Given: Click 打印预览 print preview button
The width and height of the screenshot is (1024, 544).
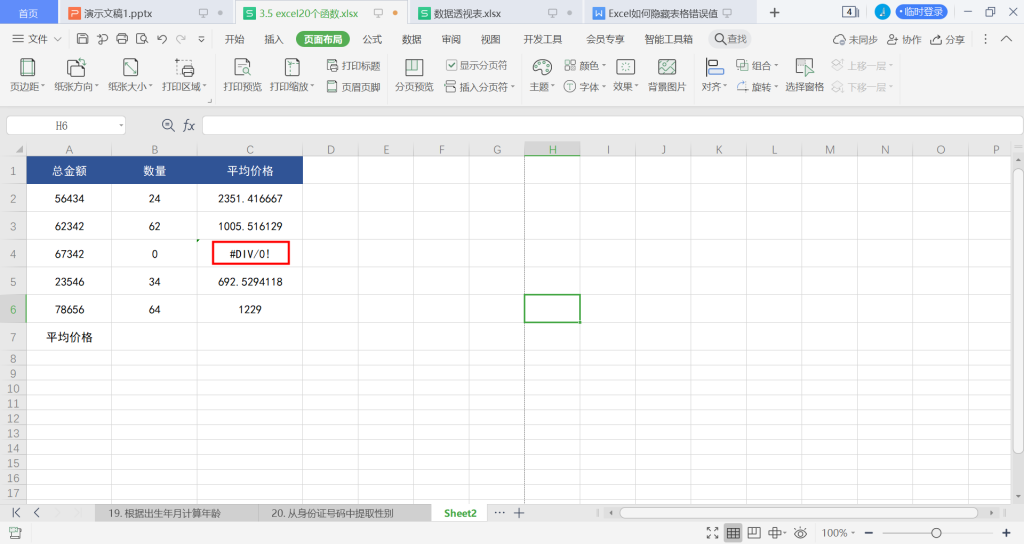Looking at the screenshot, I should [x=242, y=75].
